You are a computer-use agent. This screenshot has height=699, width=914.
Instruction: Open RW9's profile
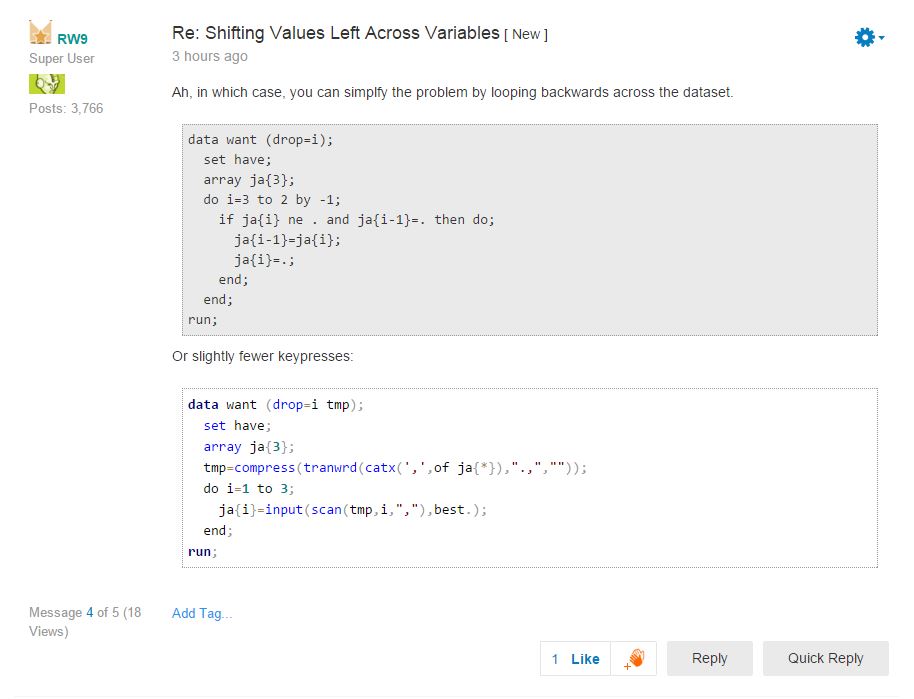point(71,40)
